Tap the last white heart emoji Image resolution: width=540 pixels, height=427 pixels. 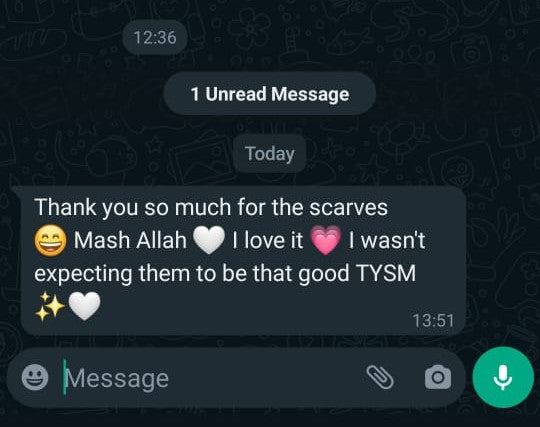84,306
